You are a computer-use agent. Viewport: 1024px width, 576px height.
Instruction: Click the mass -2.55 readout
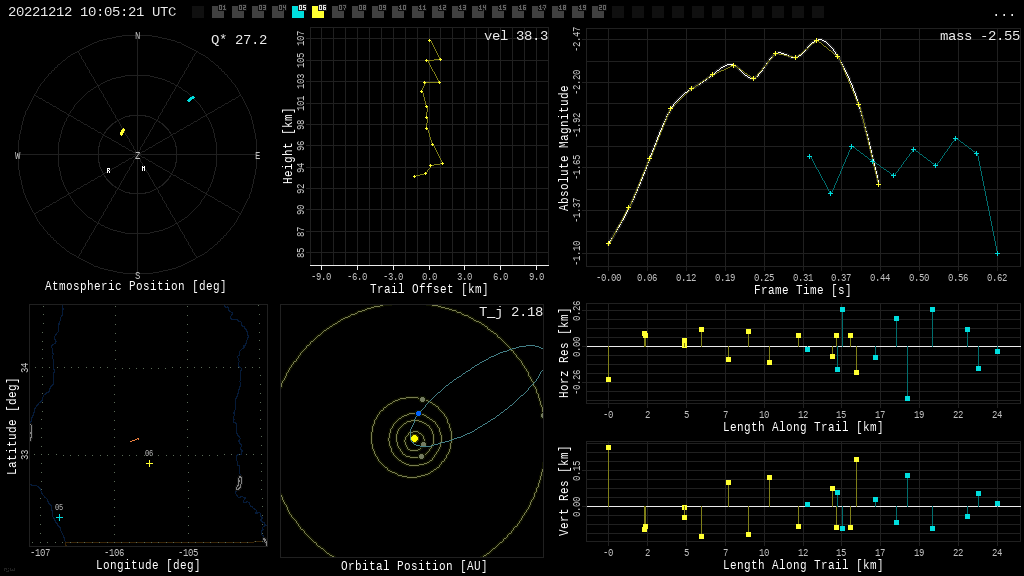point(980,36)
